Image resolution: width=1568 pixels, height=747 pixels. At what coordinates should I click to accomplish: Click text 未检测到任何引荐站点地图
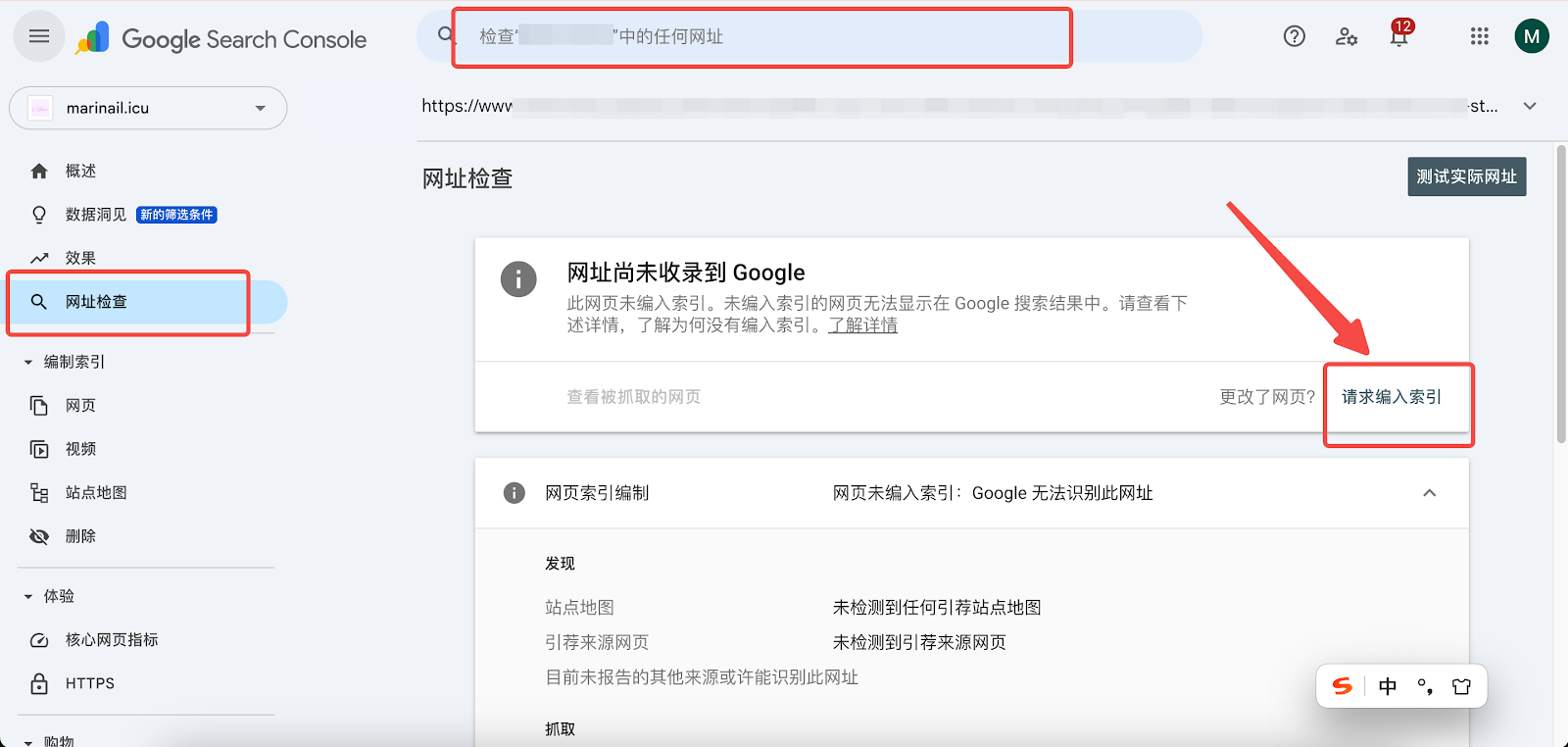937,608
